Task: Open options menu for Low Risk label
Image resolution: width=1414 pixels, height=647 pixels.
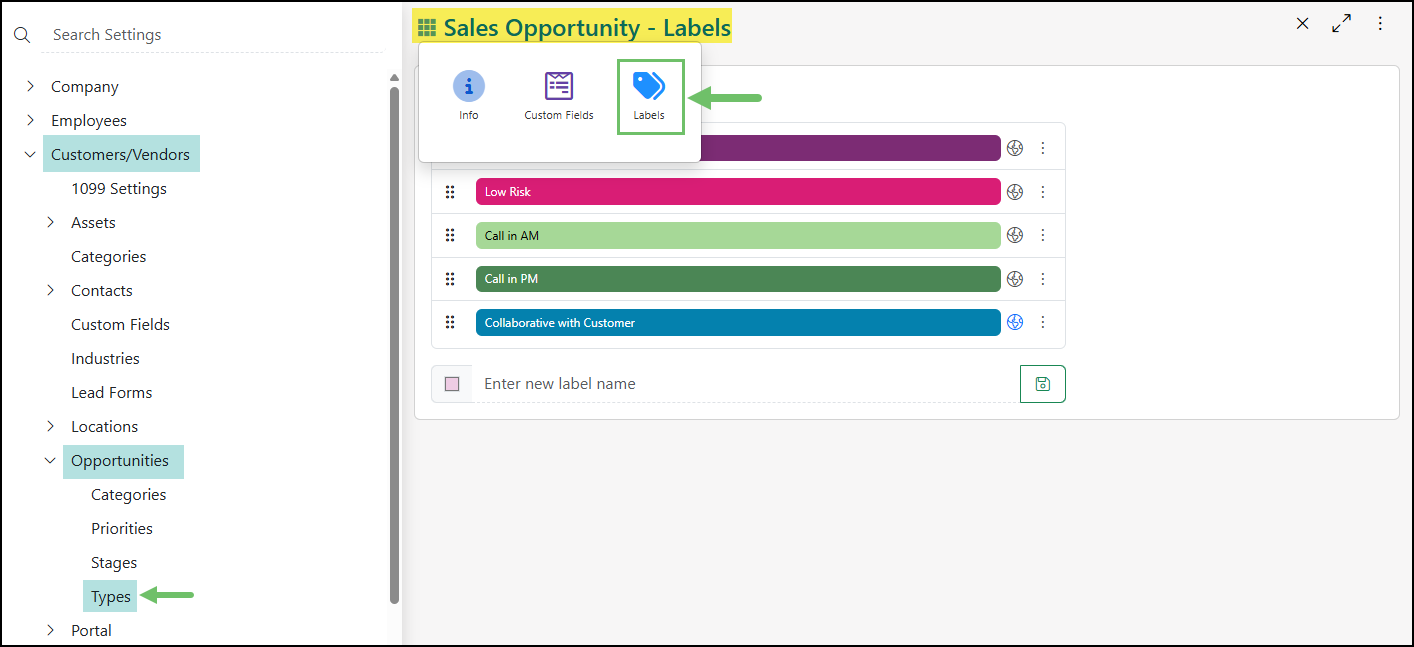Action: tap(1043, 192)
